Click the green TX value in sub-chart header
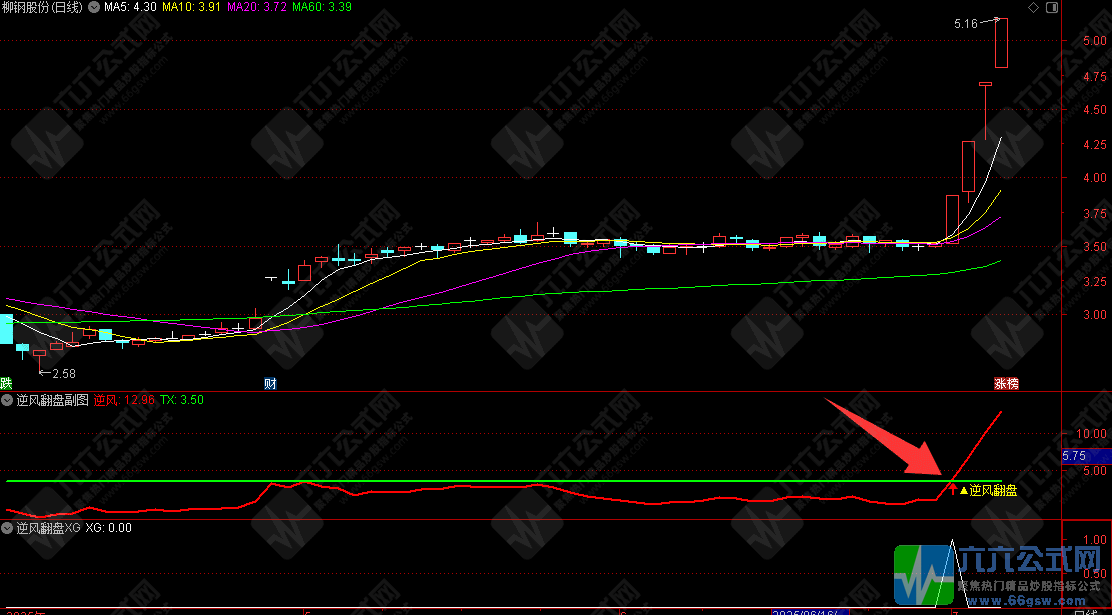1112x615 pixels. tap(182, 400)
